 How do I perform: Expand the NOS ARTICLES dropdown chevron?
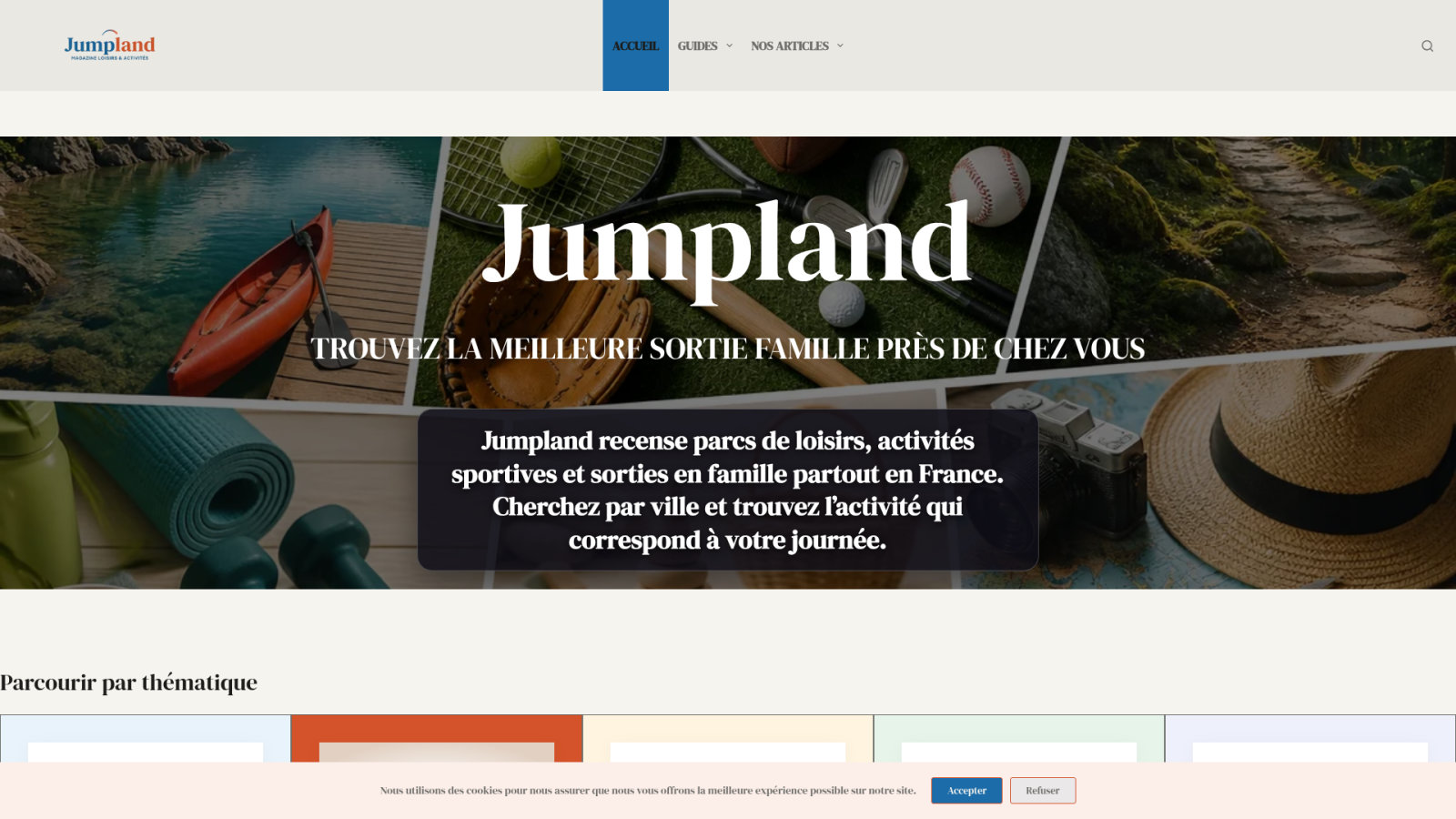840,45
